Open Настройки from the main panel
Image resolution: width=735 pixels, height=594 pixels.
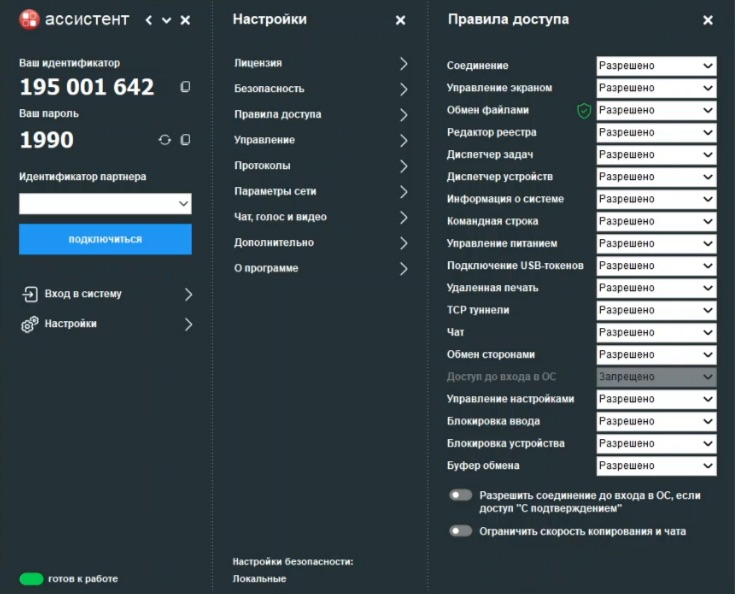107,324
